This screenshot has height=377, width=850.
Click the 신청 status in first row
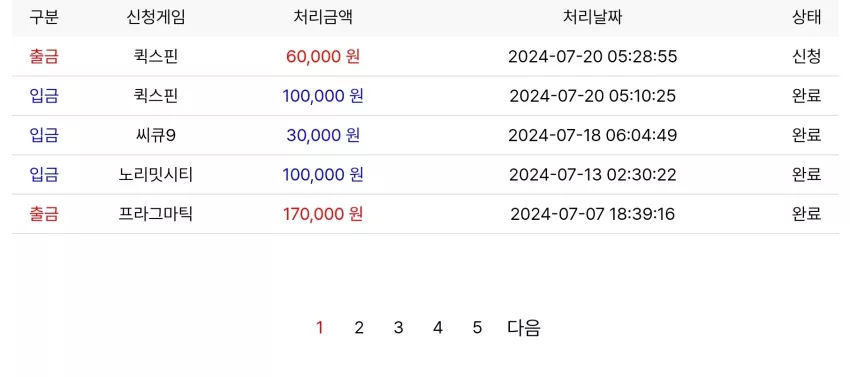pos(807,56)
